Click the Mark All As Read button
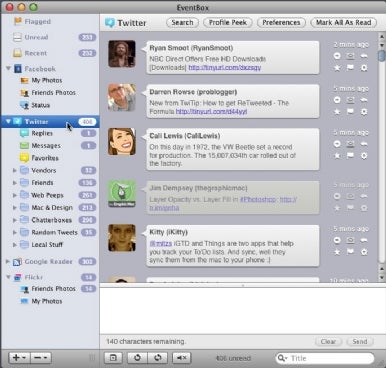 (343, 23)
